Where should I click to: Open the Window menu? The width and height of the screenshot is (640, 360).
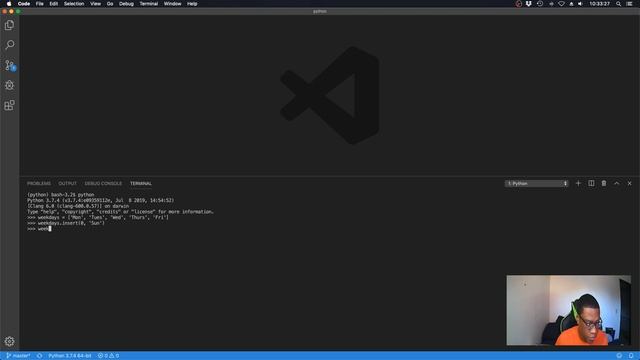pos(172,4)
